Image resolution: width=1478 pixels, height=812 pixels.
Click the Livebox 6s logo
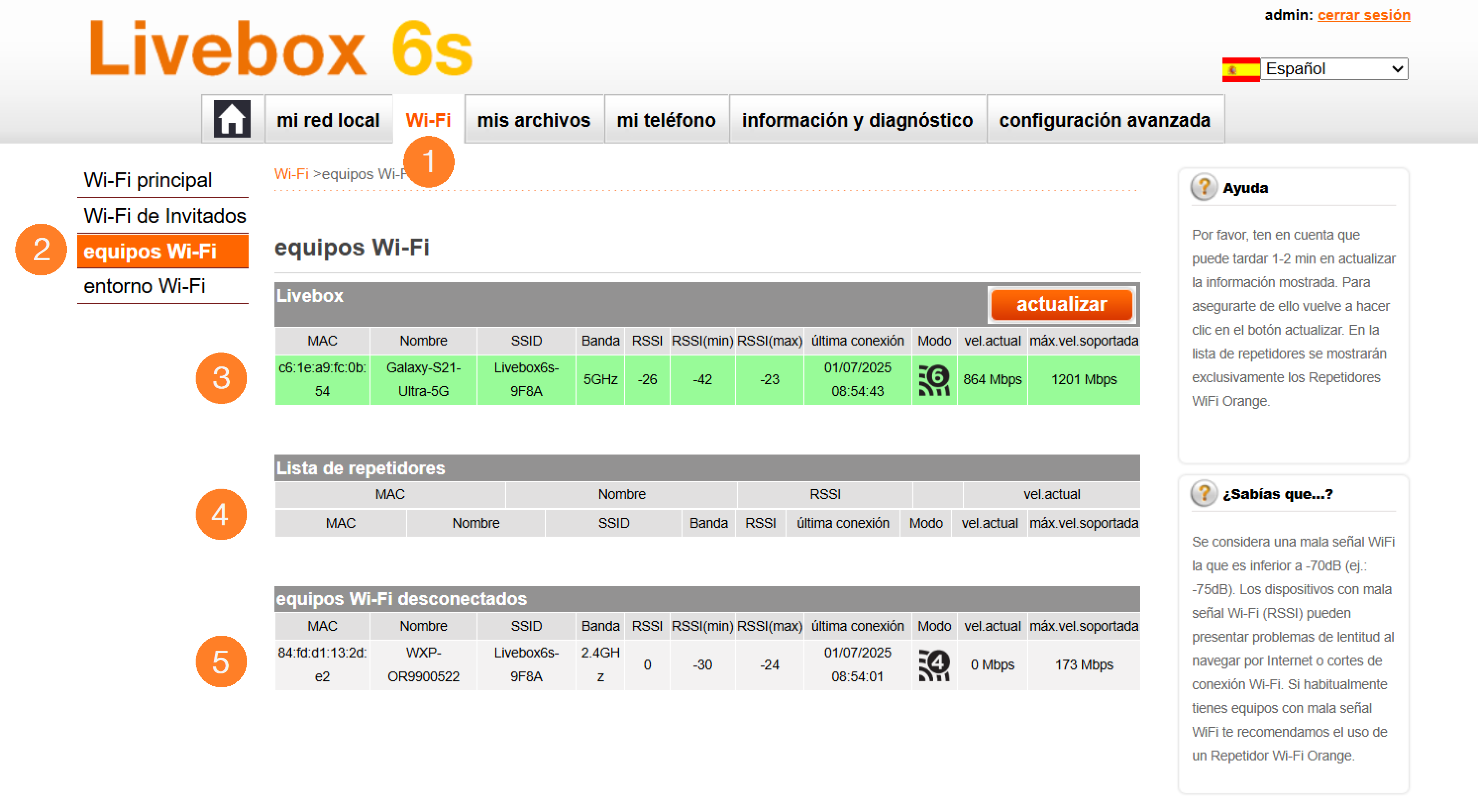click(281, 49)
